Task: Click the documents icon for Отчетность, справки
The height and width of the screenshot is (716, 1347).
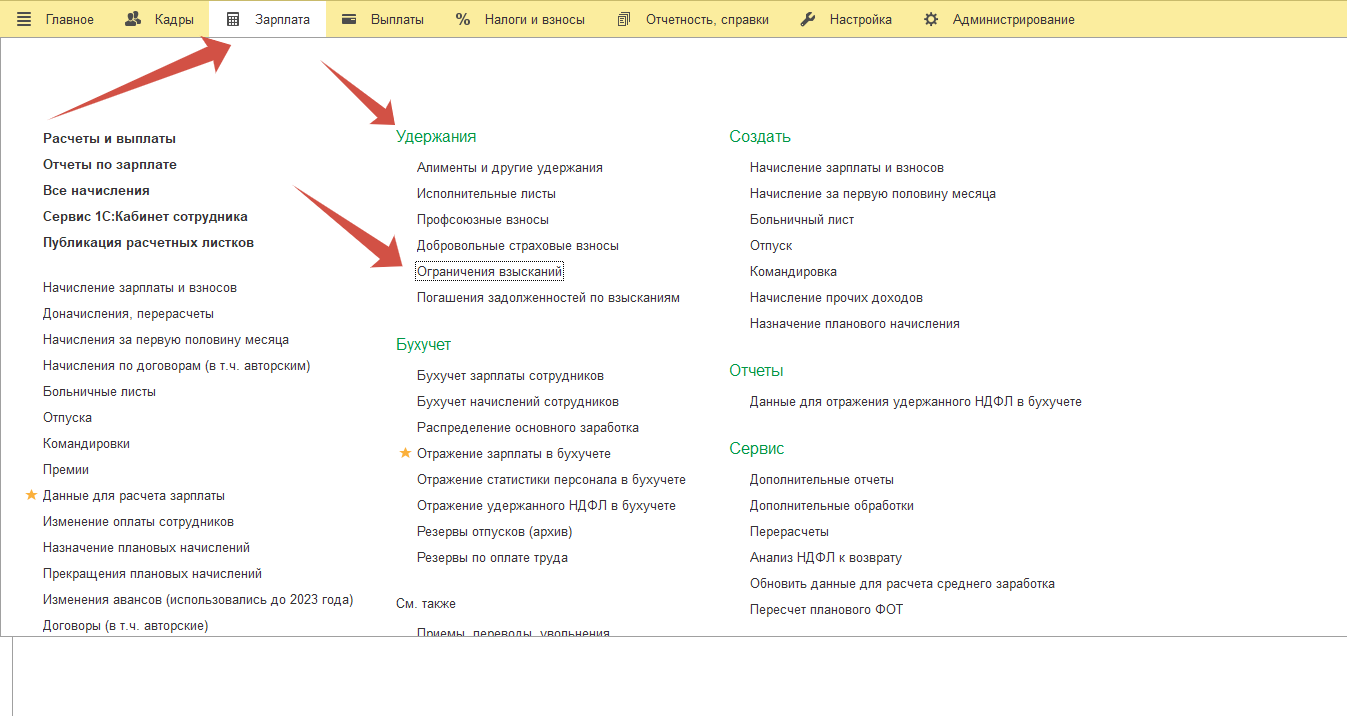Action: [x=624, y=19]
